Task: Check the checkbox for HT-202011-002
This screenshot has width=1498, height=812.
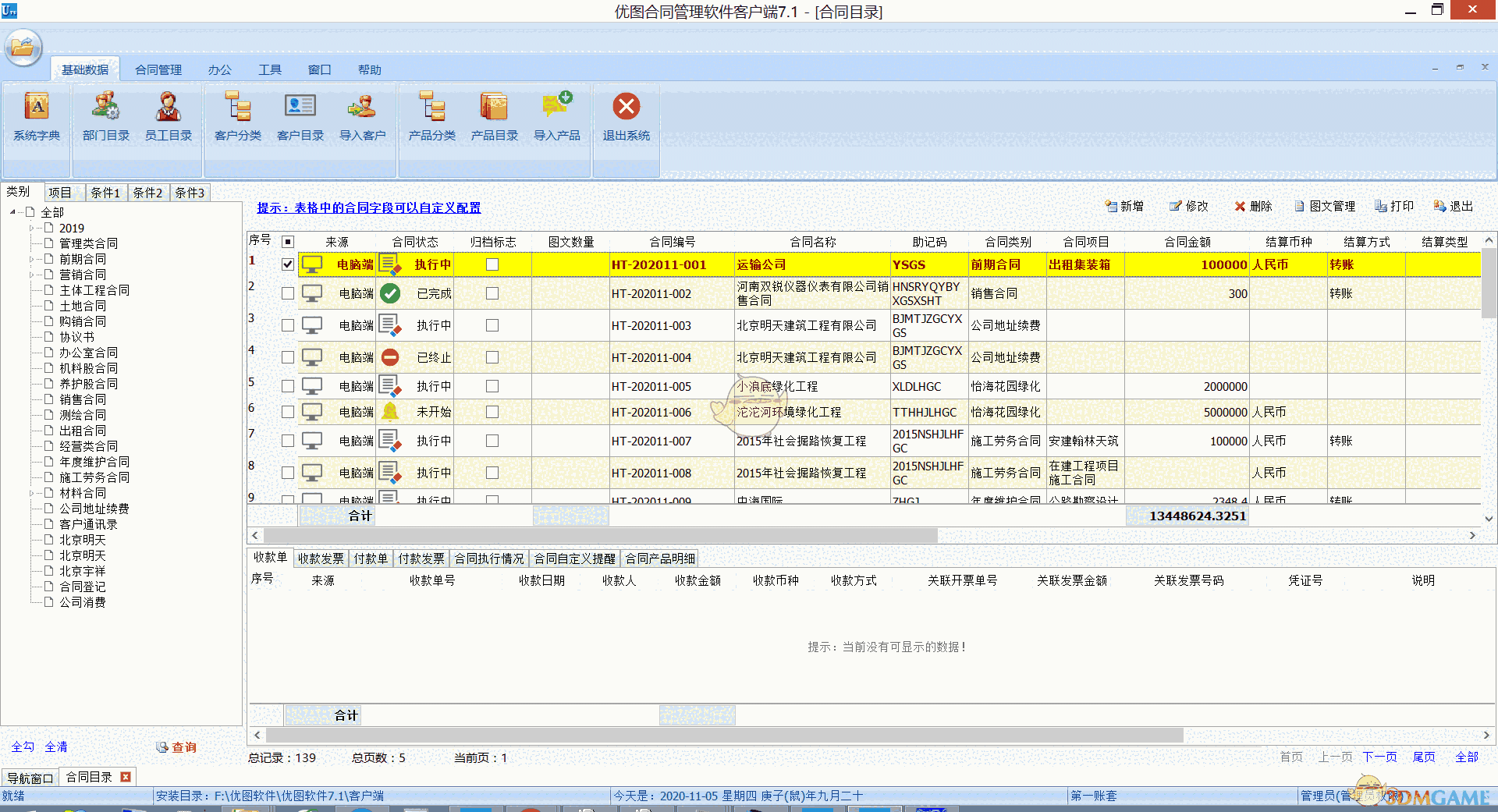Action: pyautogui.click(x=288, y=293)
